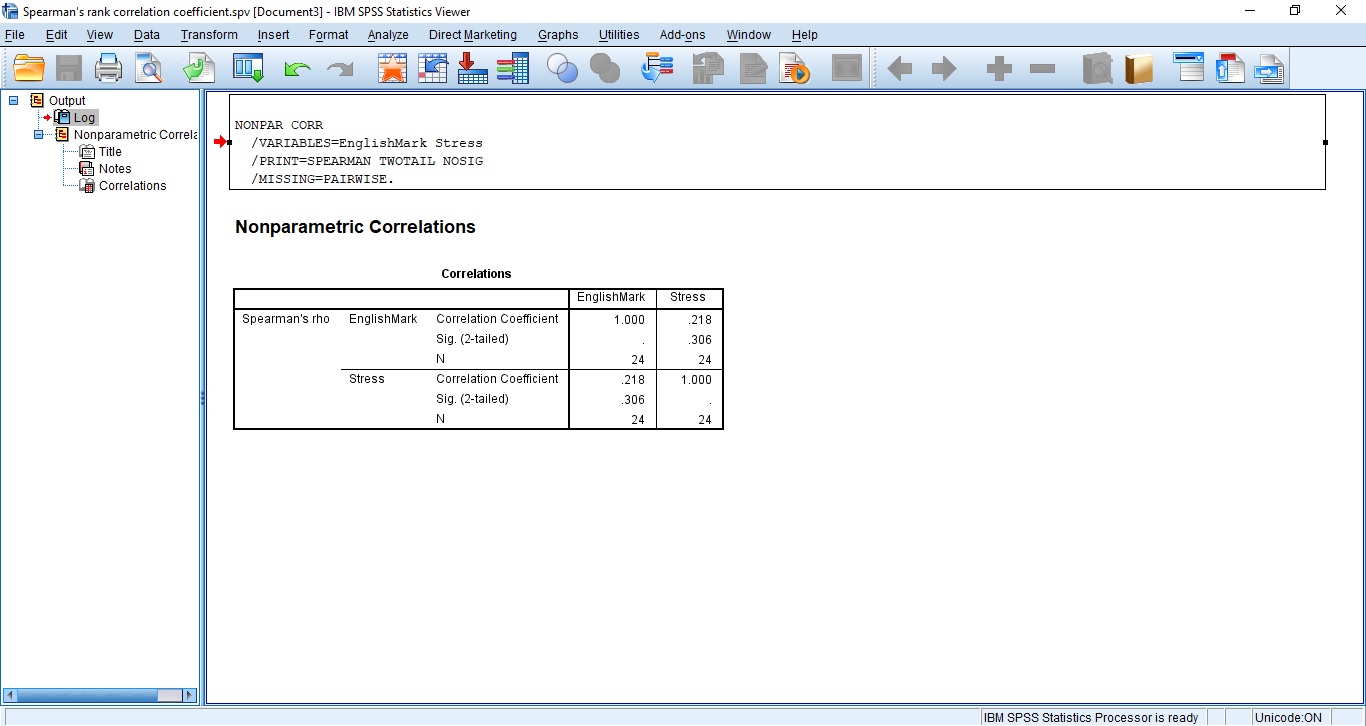Click the outline pane horizontal scrollbar thumb
Image resolution: width=1366 pixels, height=726 pixels.
[88, 695]
